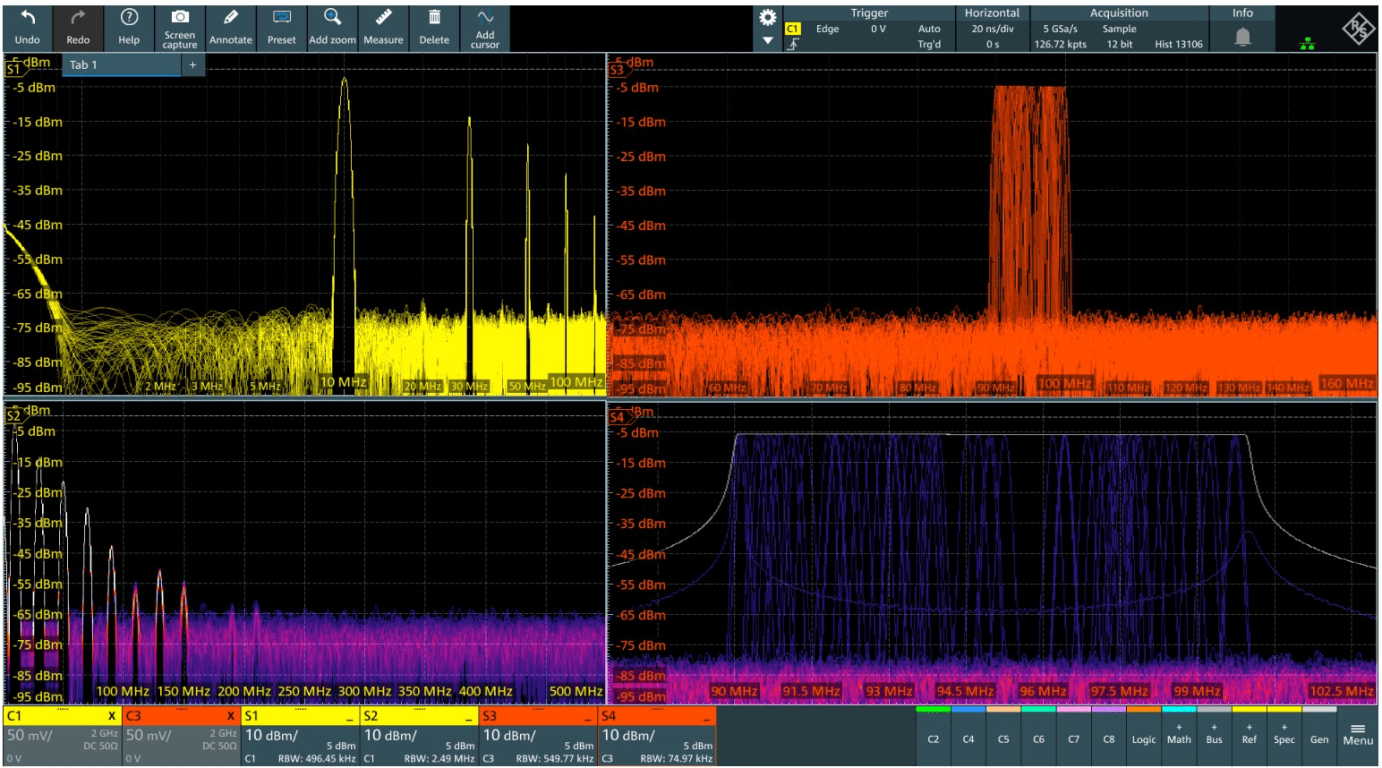Viewport: 1382px width, 768px height.
Task: Click the S3 diagram label
Action: pos(617,71)
